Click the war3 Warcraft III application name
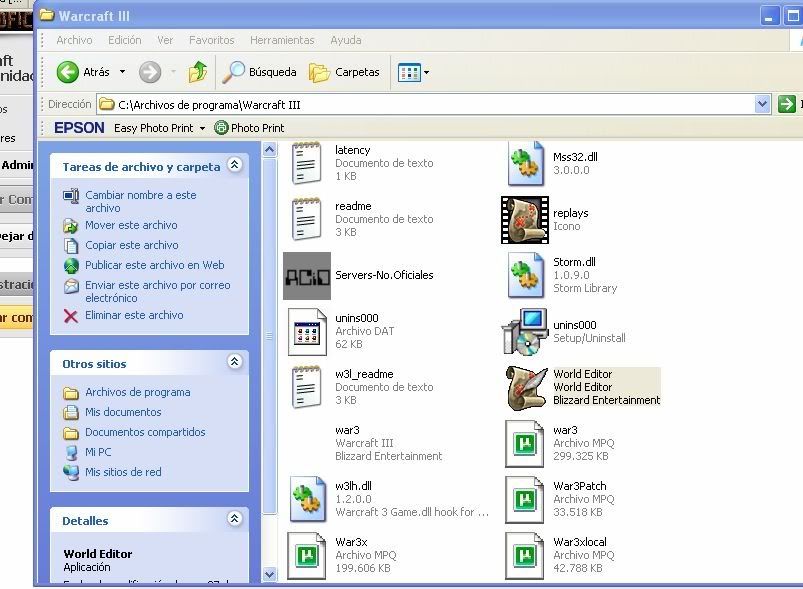The height and width of the screenshot is (589, 803). coord(347,430)
